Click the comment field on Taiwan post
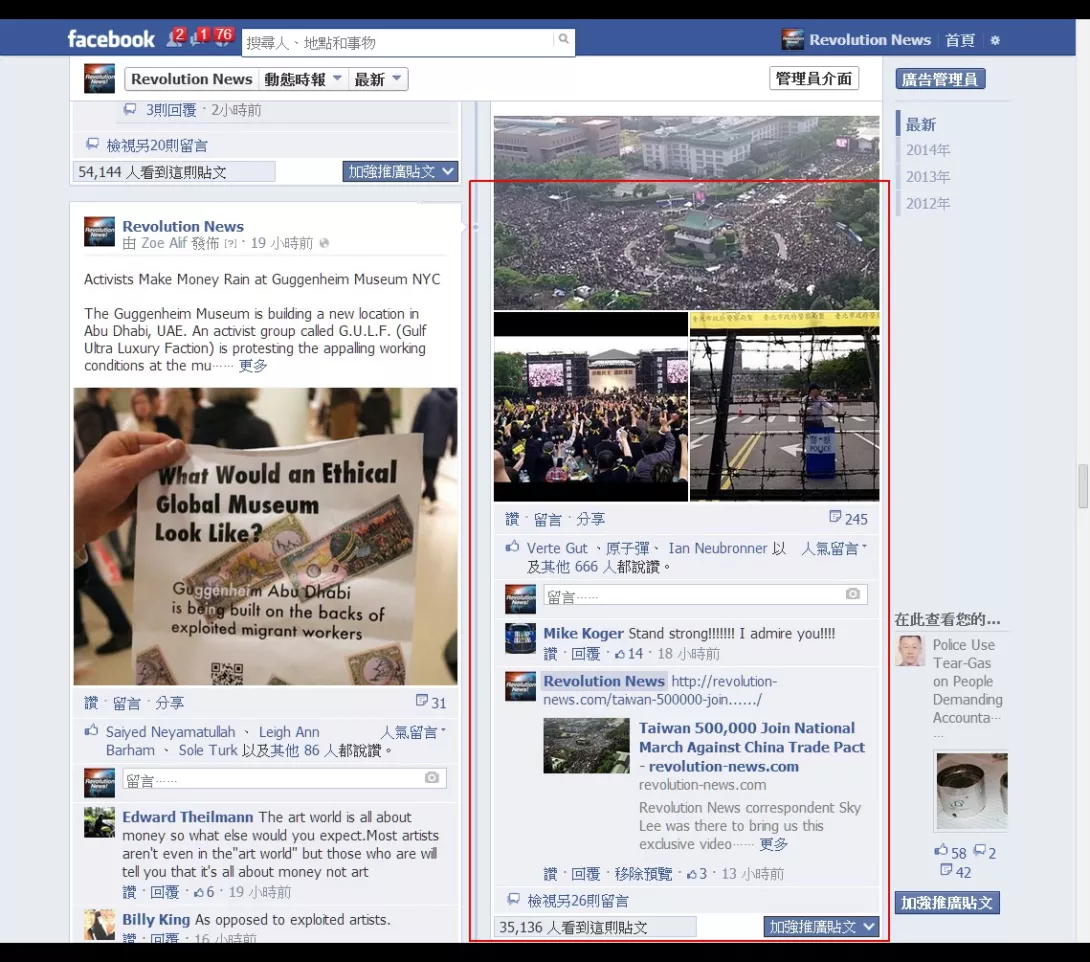 pos(706,594)
